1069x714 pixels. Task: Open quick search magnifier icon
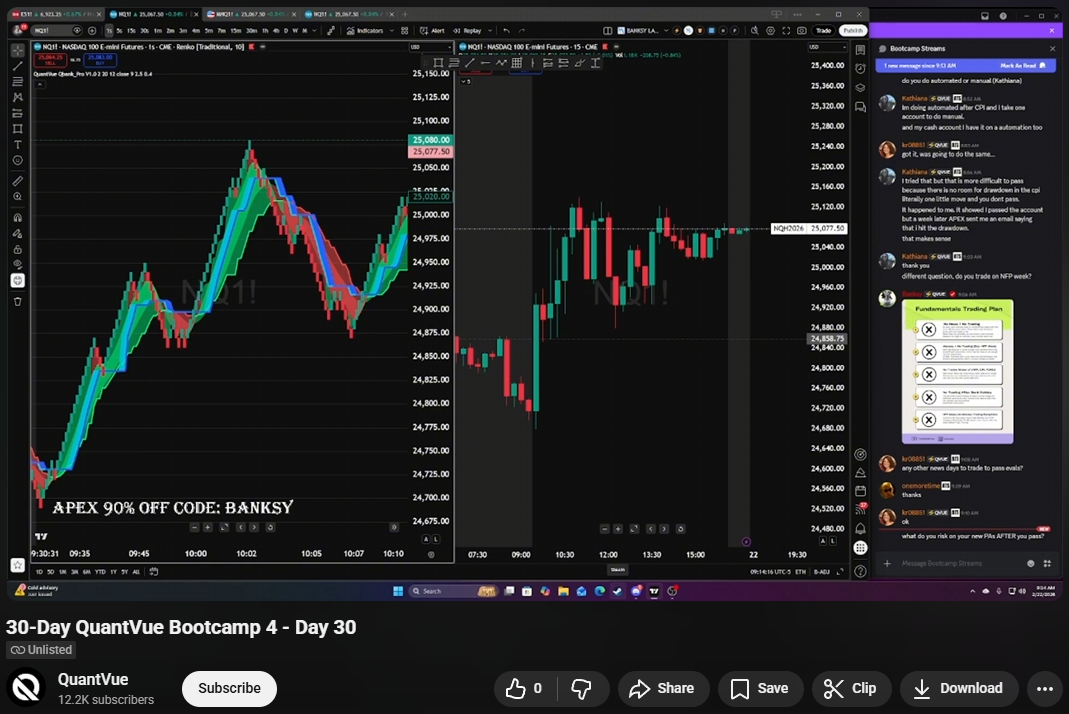pos(755,31)
